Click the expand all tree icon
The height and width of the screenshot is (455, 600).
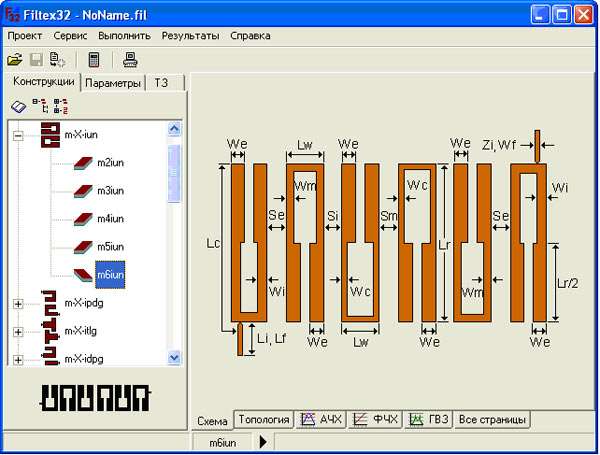39,105
